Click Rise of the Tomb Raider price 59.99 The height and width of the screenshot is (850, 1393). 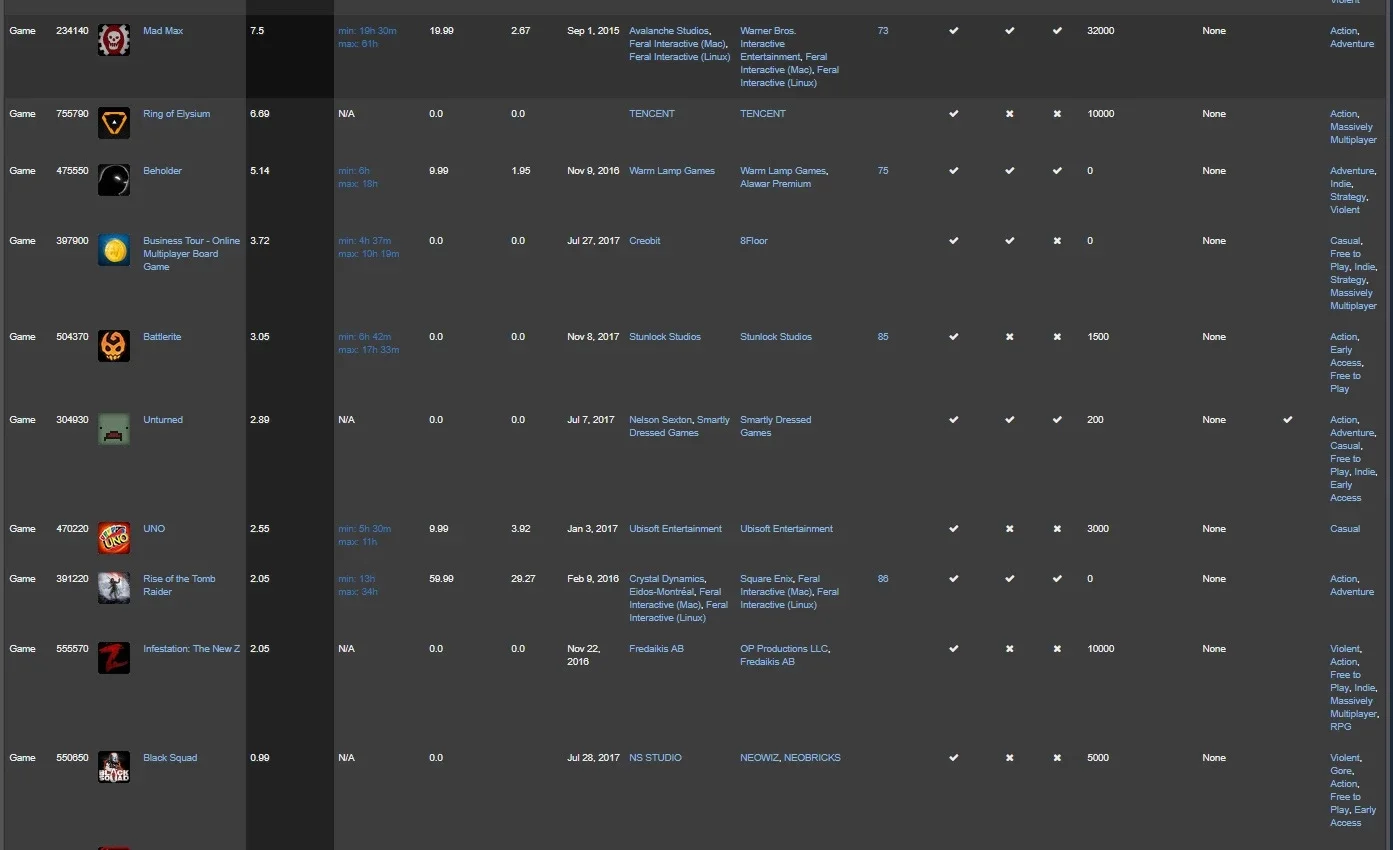tap(441, 579)
